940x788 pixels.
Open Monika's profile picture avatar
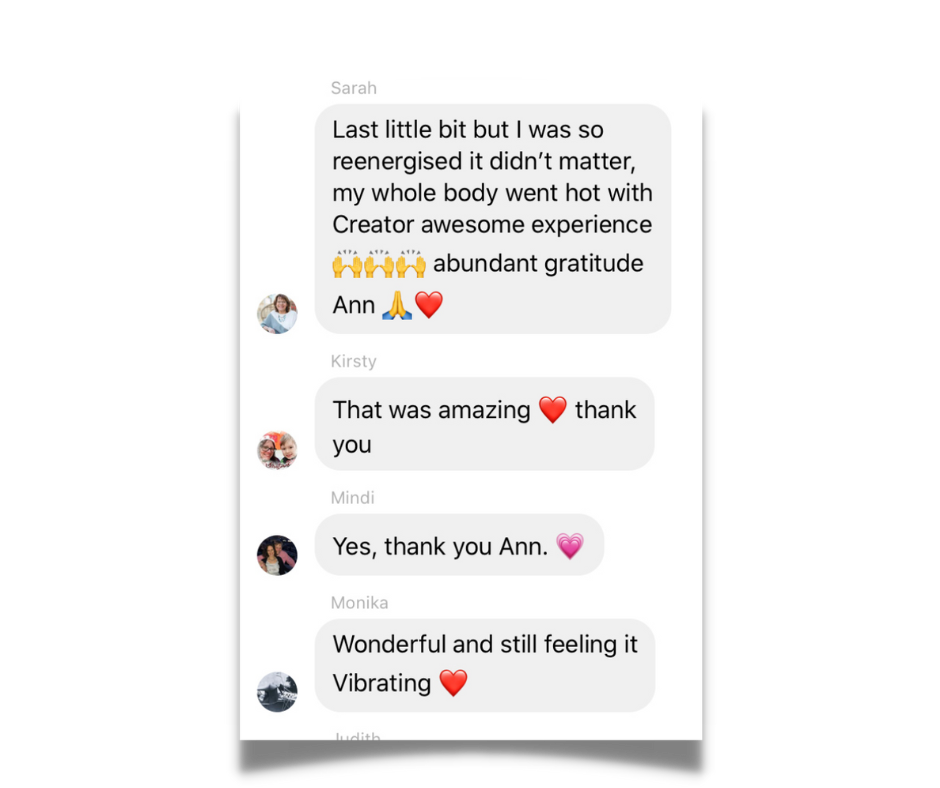pyautogui.click(x=277, y=691)
